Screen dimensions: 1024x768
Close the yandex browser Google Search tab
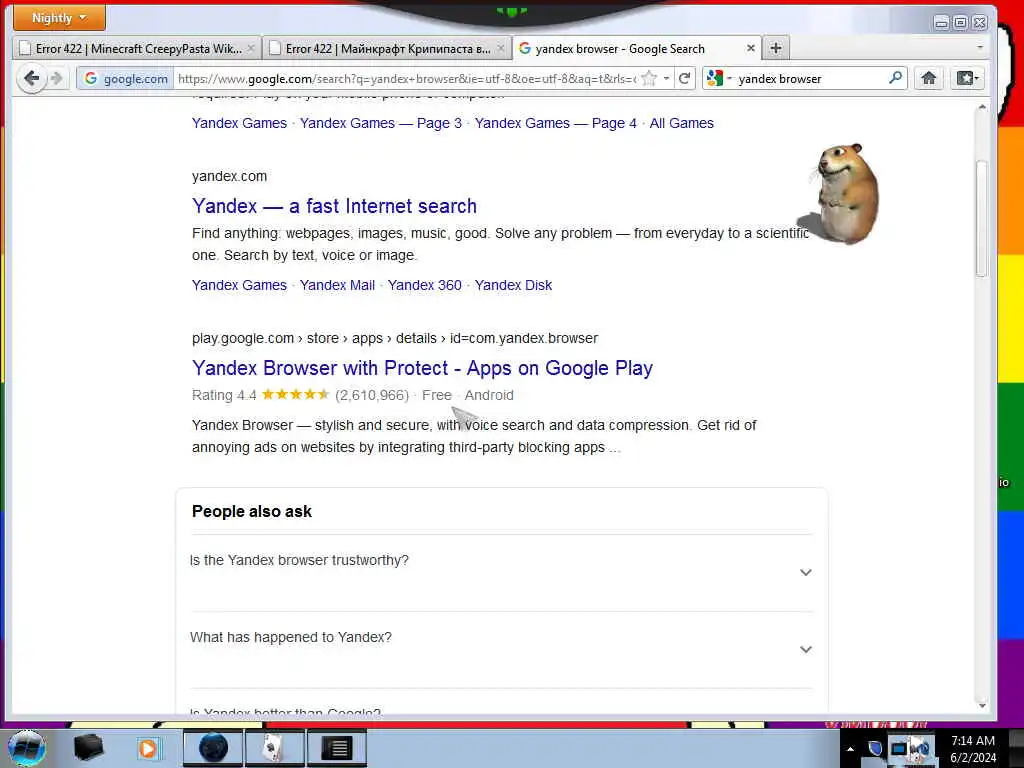click(750, 48)
